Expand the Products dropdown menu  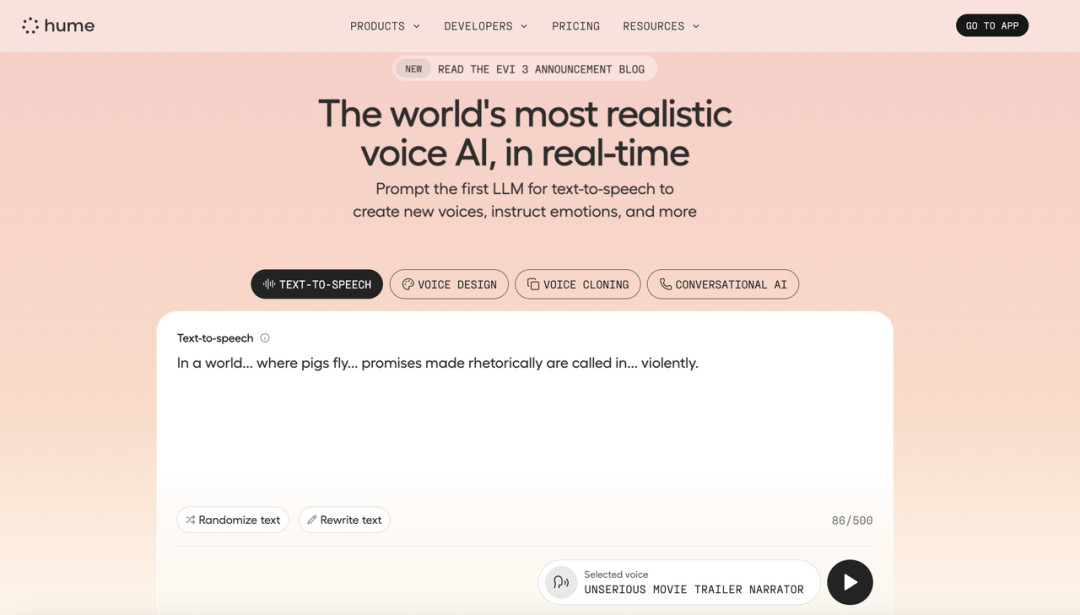point(385,26)
